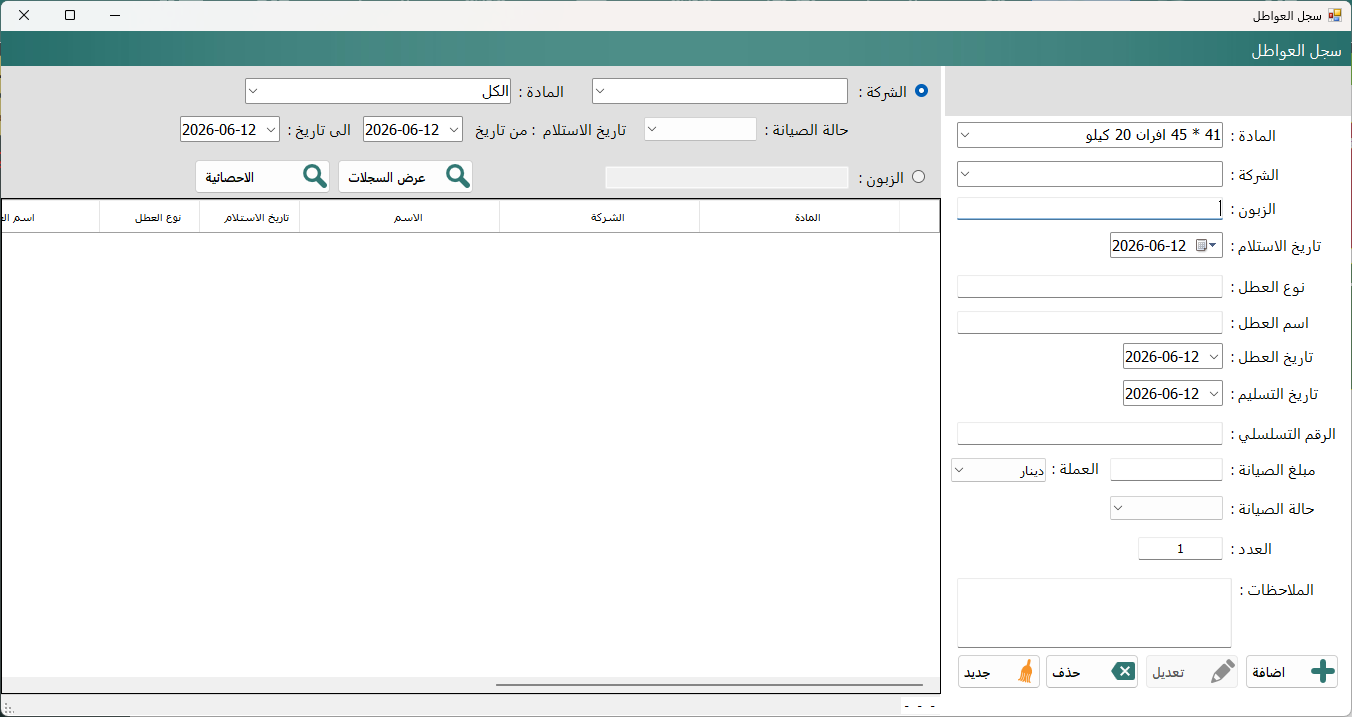The width and height of the screenshot is (1352, 717).
Task: Click the delete X icon on حذف button
Action: click(x=1124, y=672)
